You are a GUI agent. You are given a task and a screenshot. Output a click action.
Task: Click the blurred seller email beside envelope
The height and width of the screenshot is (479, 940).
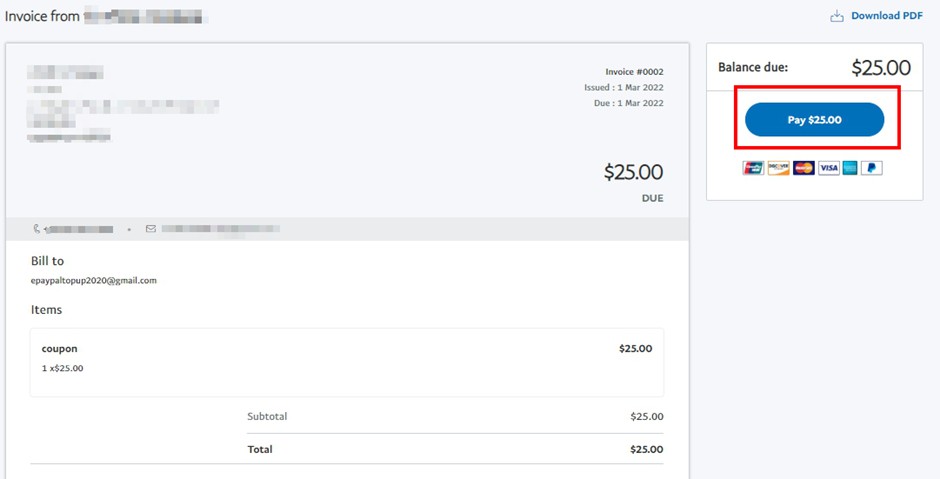pyautogui.click(x=221, y=228)
